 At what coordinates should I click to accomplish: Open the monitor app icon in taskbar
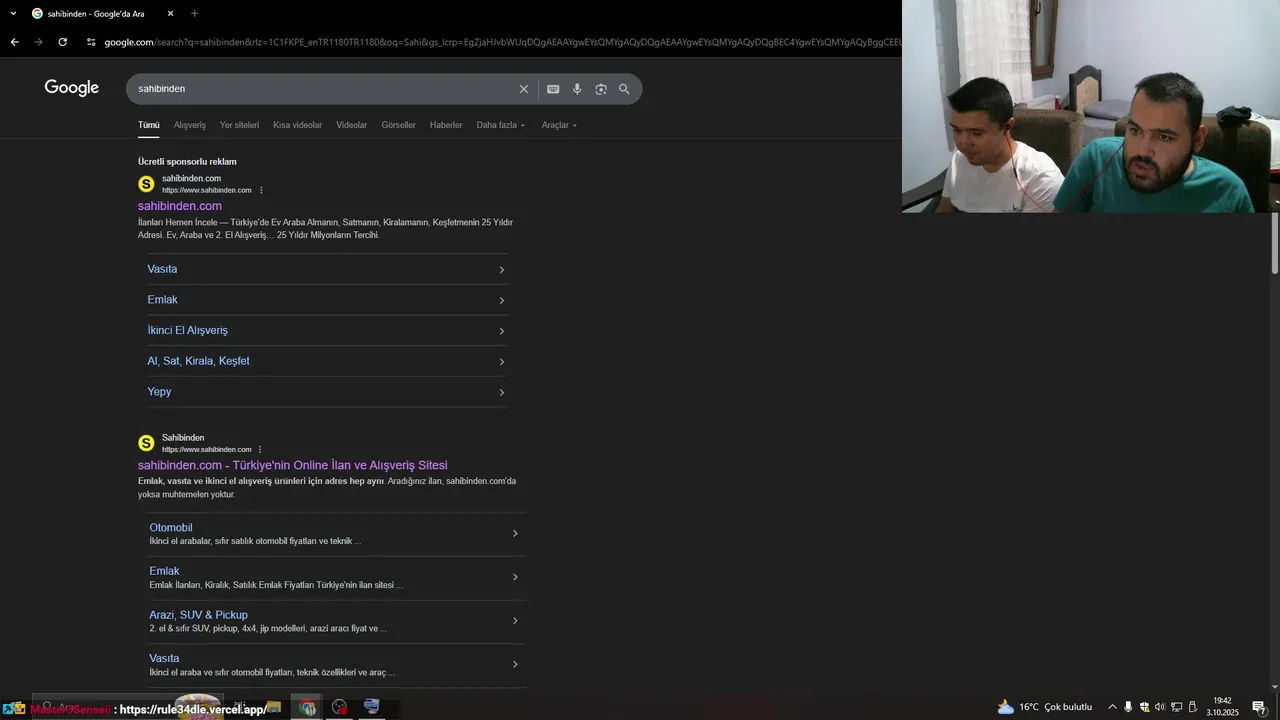[x=372, y=707]
